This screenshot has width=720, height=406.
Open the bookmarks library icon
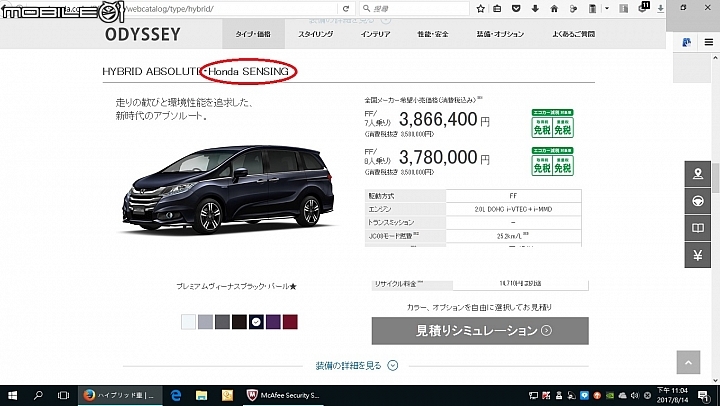coord(497,8)
